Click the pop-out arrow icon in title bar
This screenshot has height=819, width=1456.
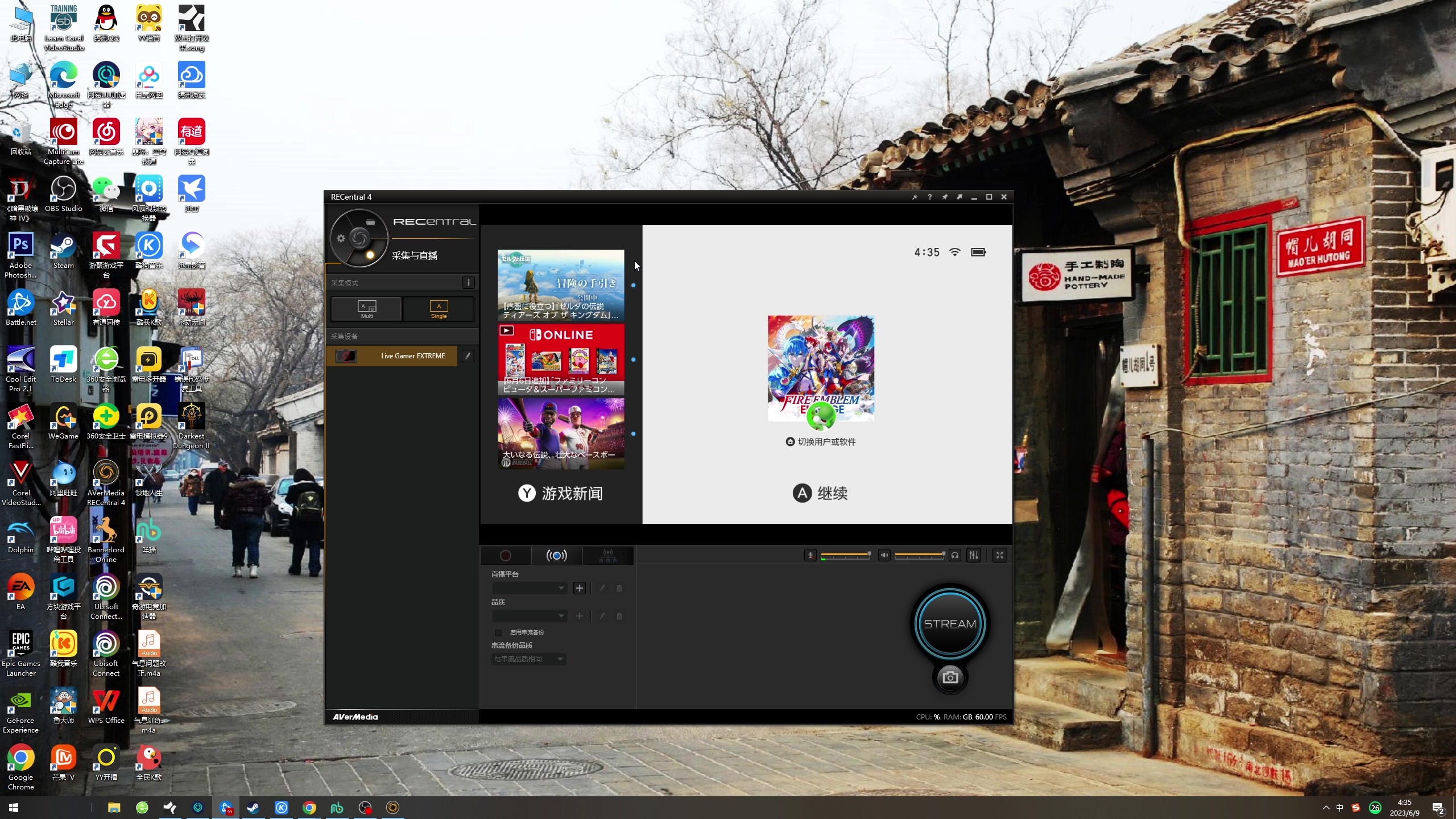tap(959, 197)
